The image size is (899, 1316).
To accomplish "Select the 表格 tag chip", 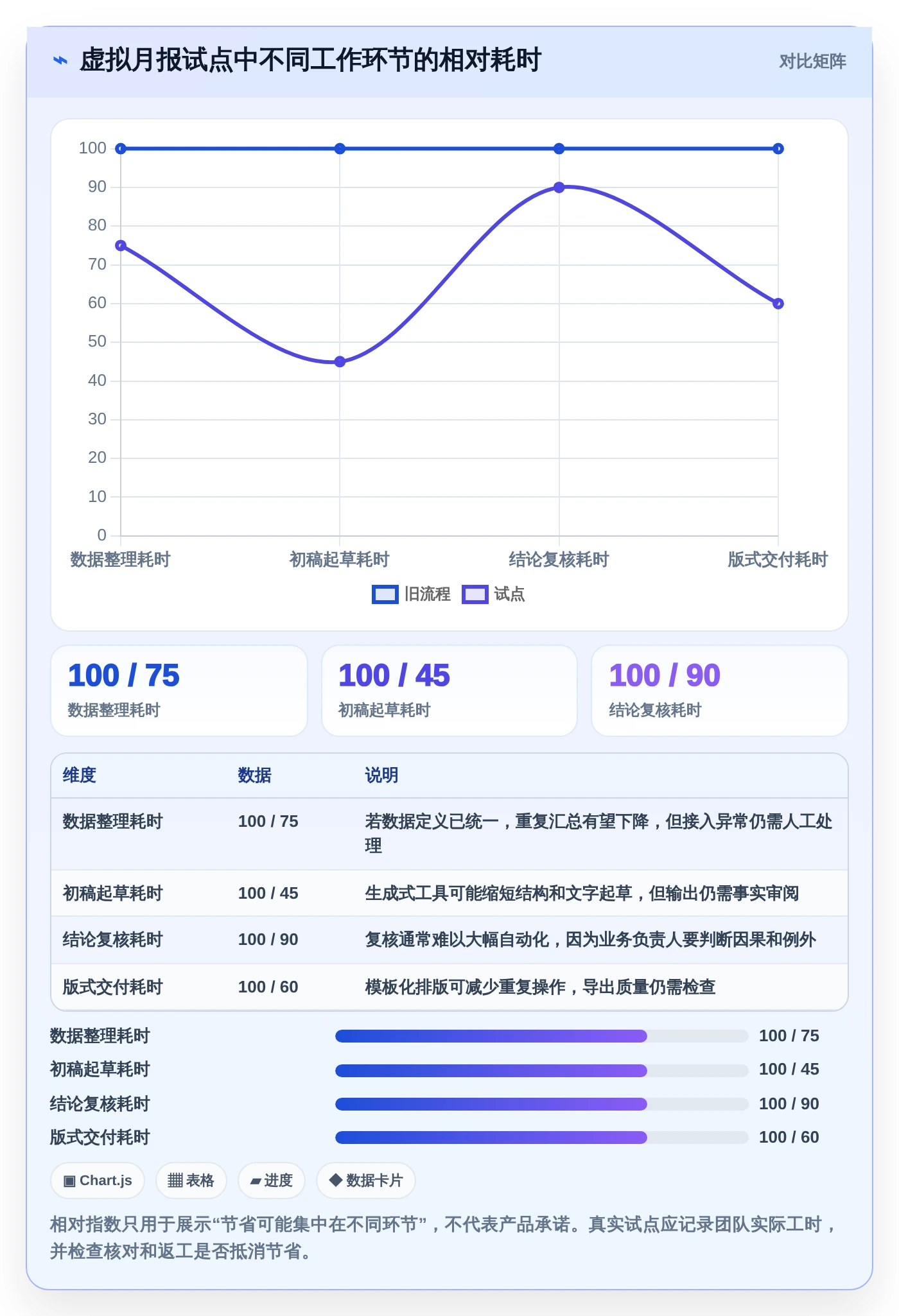I will 191,1181.
